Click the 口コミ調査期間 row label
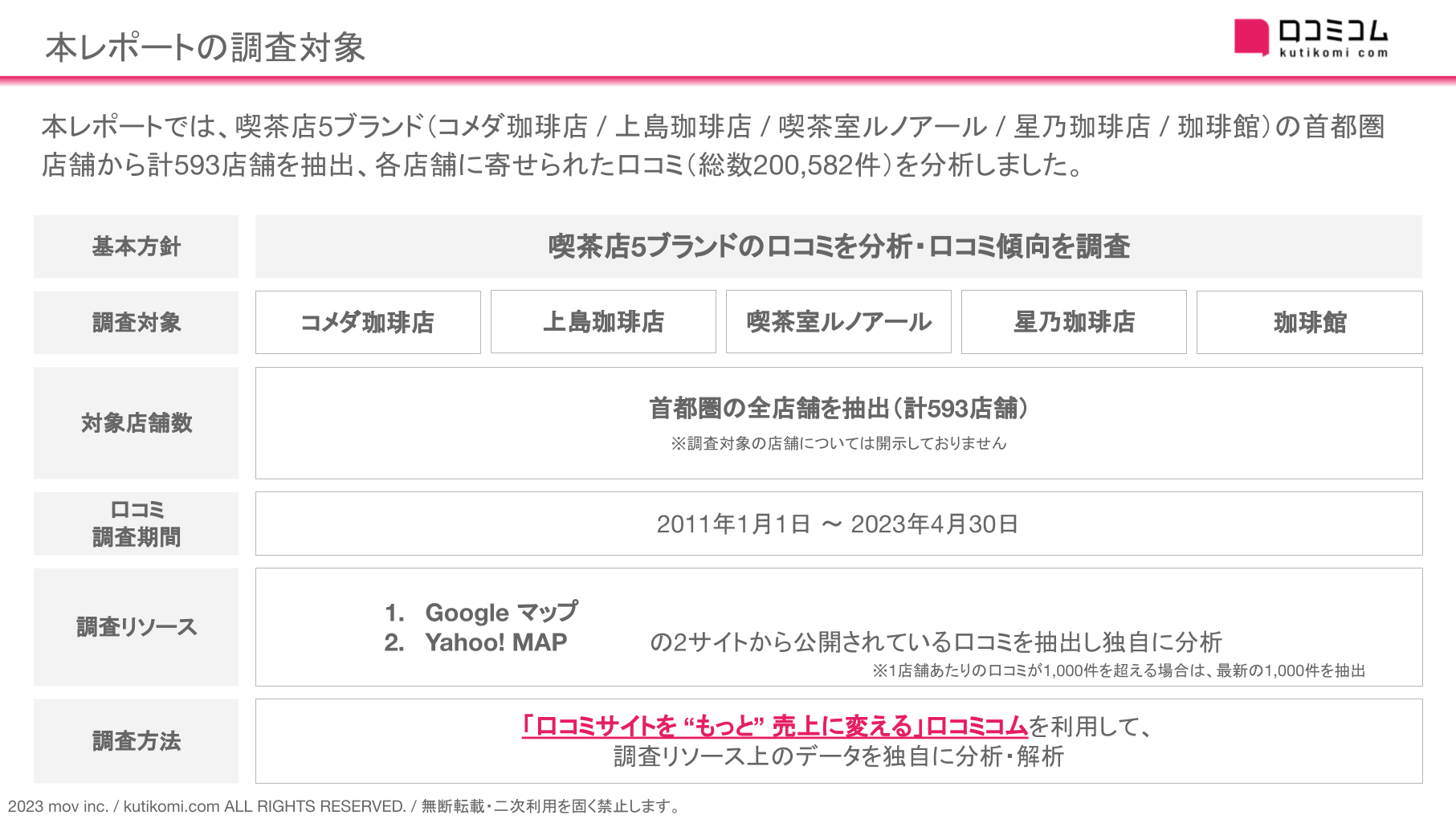 (137, 524)
